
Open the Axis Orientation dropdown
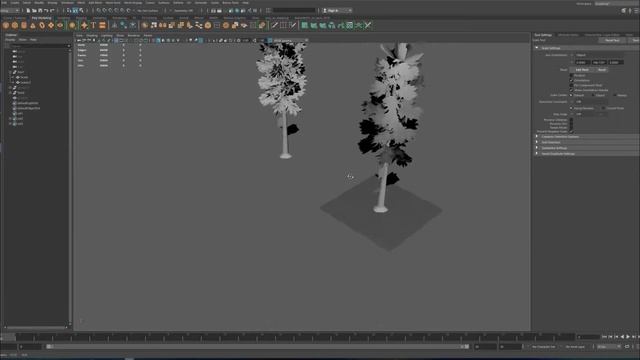(x=599, y=55)
